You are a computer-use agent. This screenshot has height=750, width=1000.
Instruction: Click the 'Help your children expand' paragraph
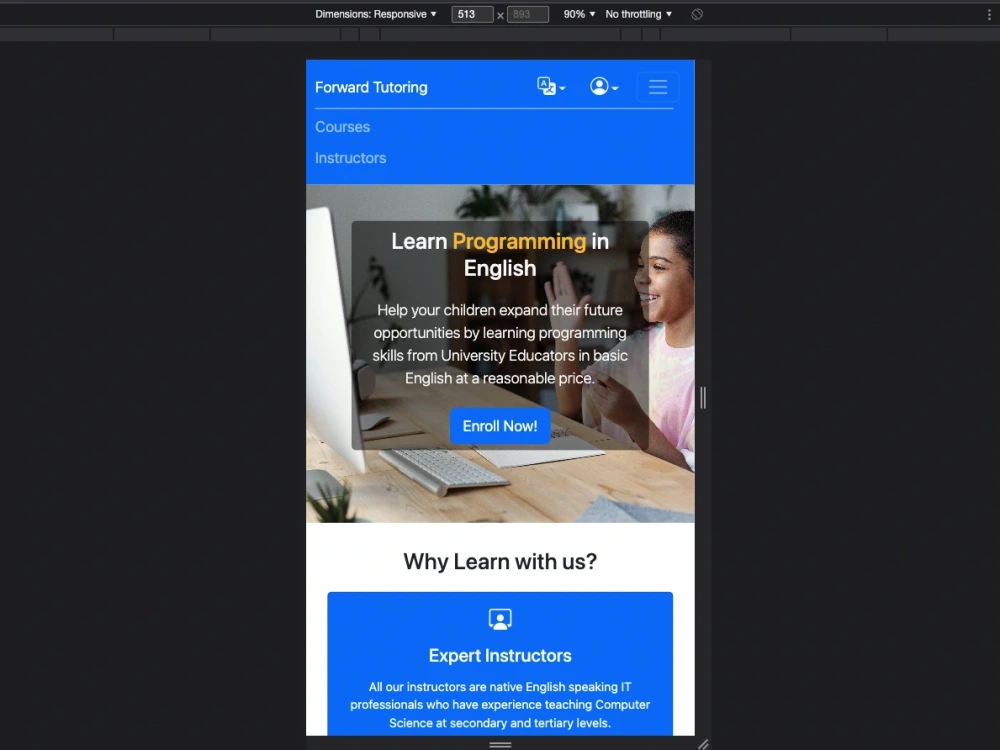coord(500,344)
